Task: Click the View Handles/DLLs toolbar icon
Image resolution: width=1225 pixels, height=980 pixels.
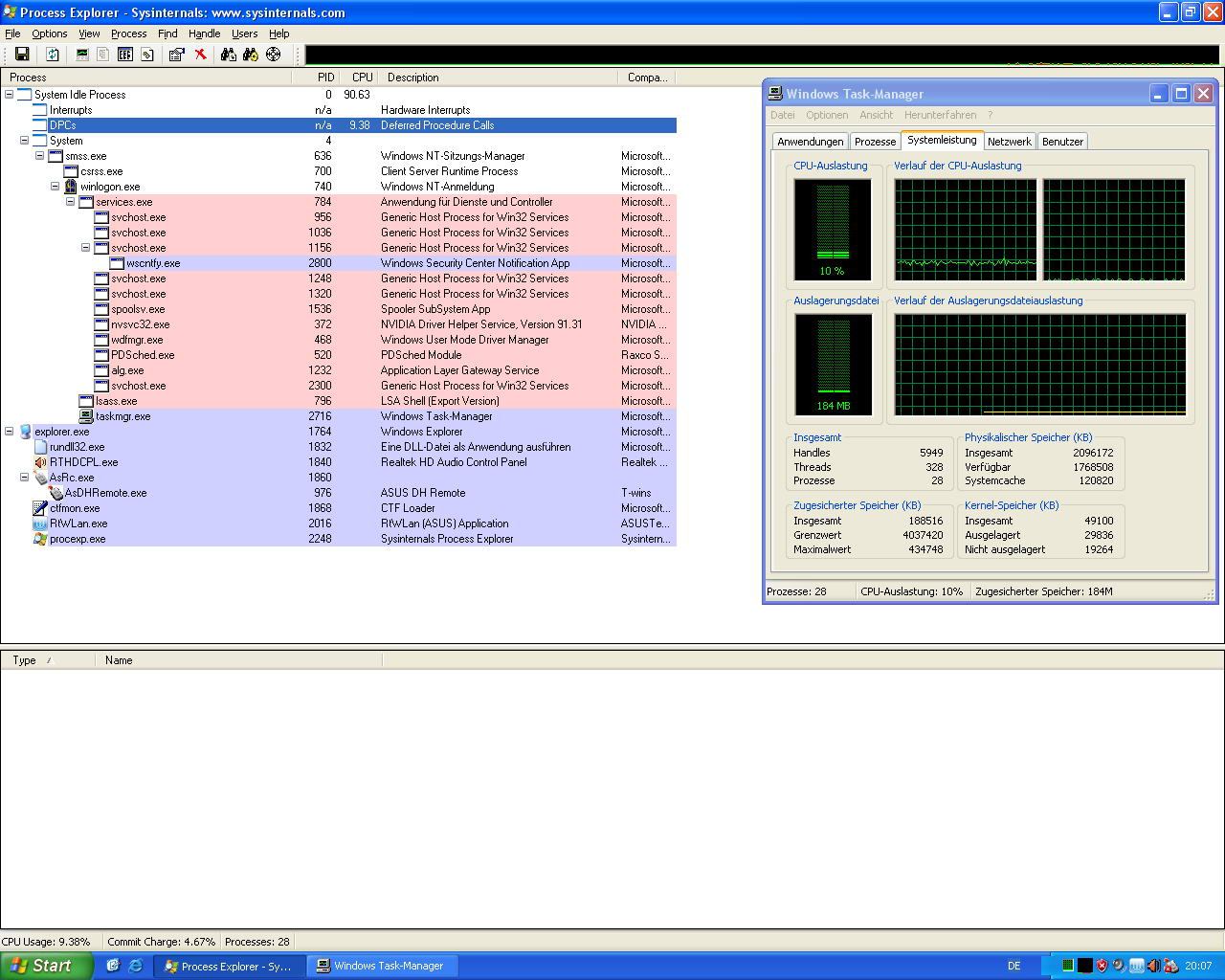Action: click(x=146, y=55)
